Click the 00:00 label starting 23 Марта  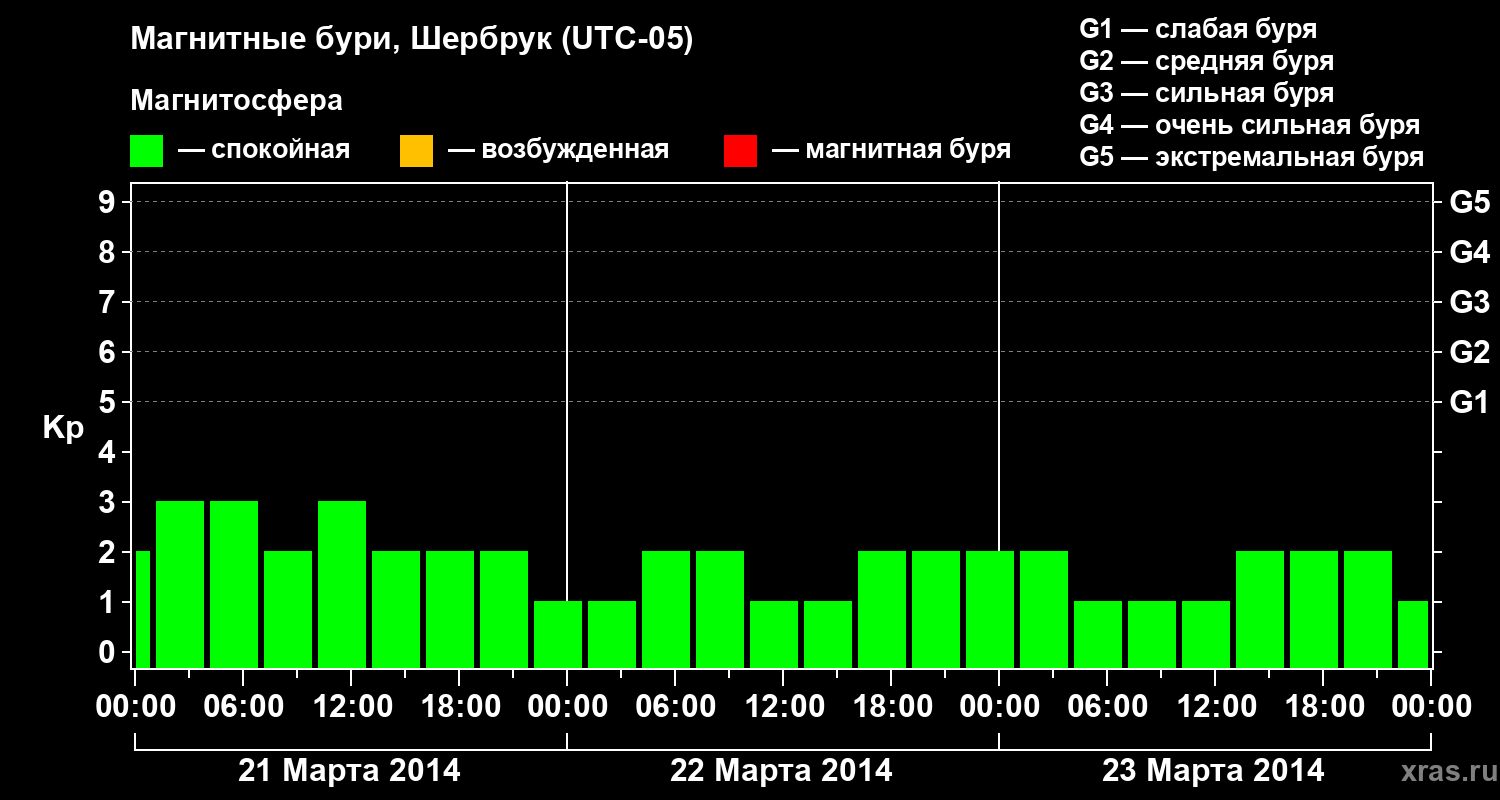(x=999, y=707)
